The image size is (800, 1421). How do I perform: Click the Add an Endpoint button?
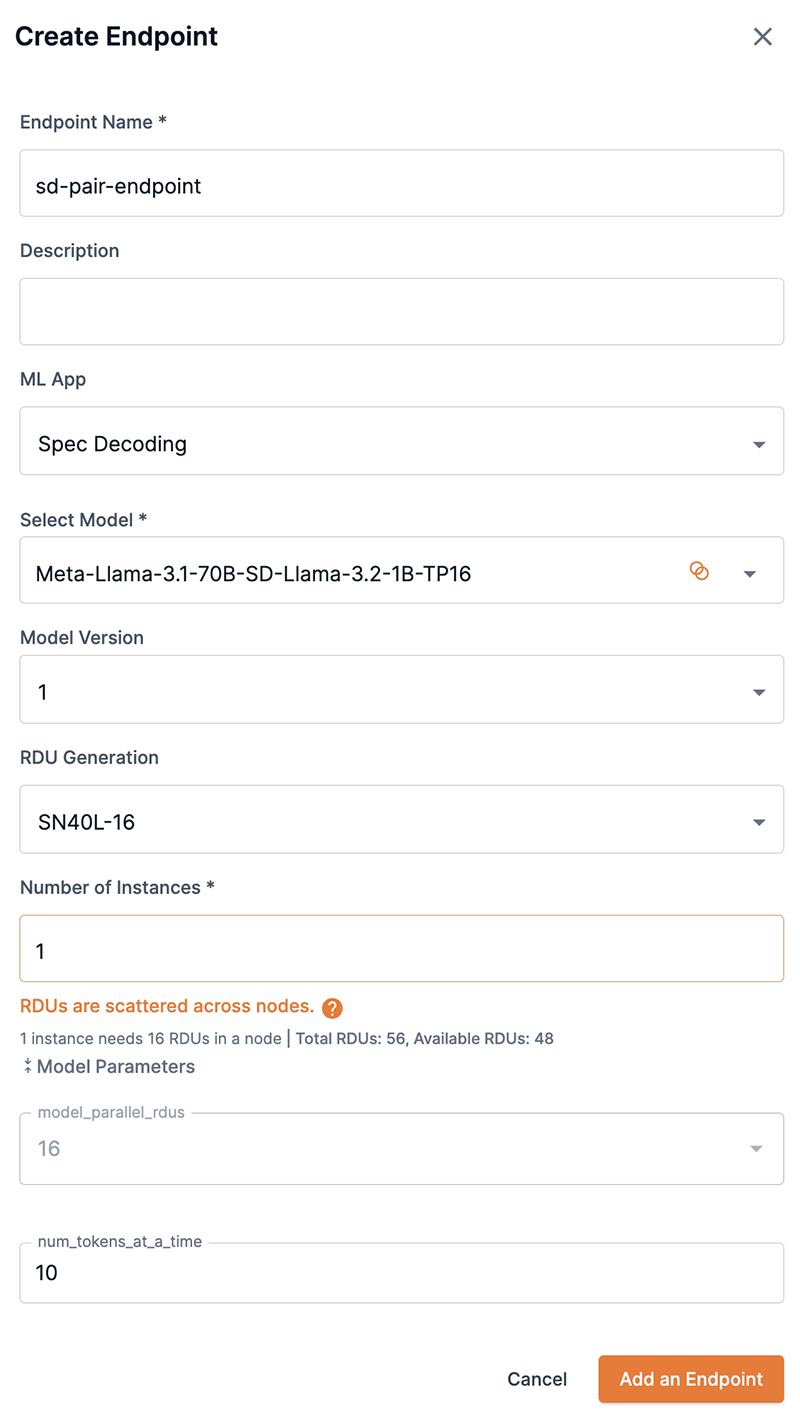pos(690,1379)
